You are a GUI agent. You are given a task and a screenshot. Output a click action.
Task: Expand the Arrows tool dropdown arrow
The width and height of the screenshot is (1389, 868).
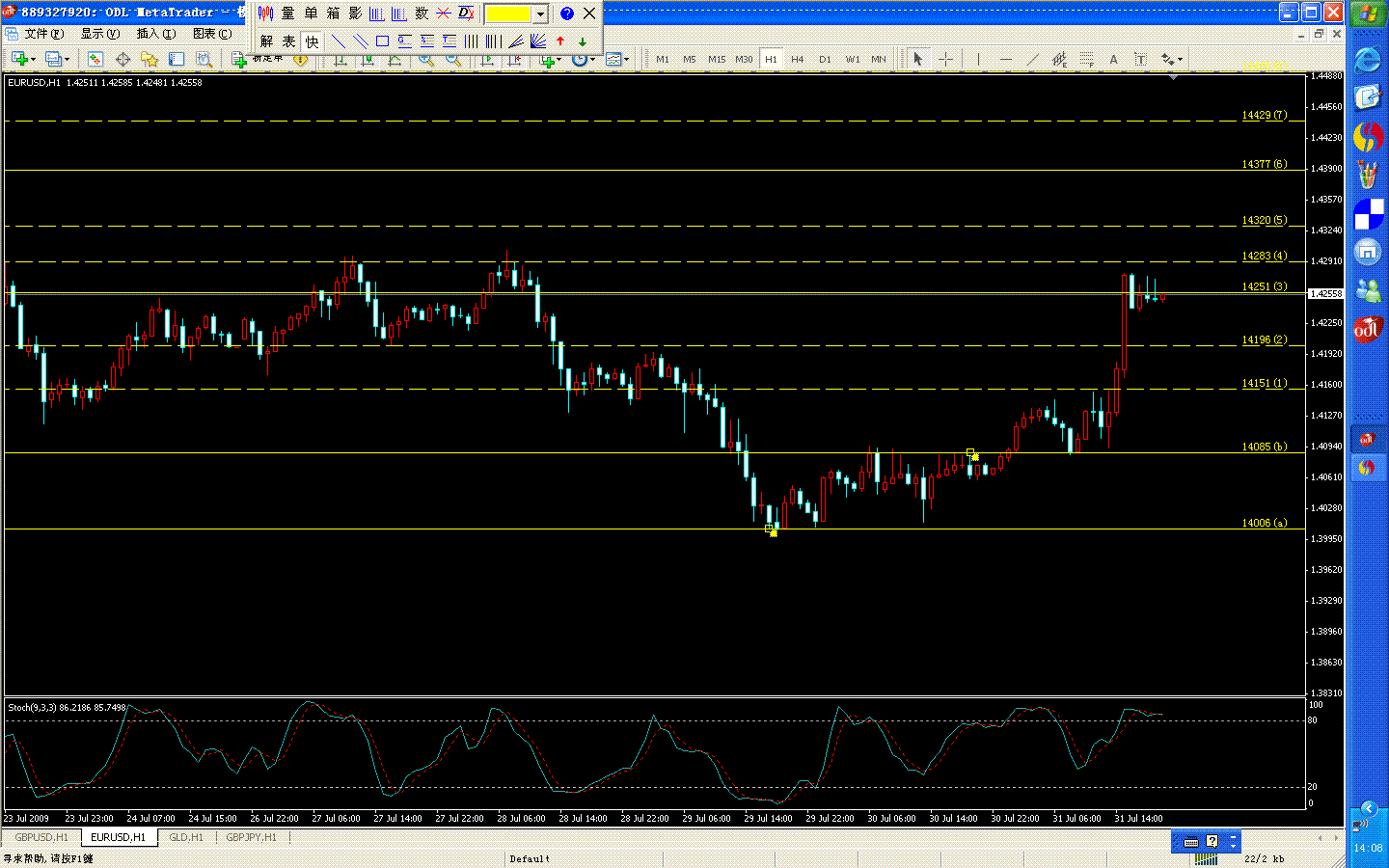(1180, 59)
